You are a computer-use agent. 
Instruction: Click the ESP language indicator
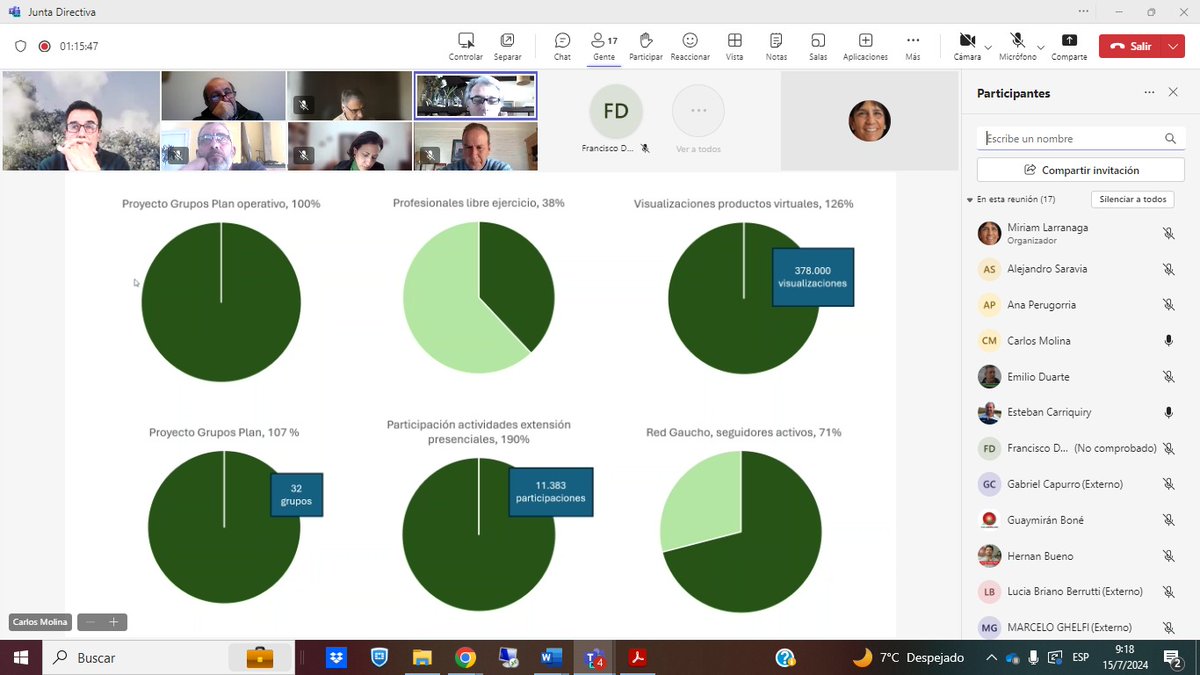(x=1081, y=657)
